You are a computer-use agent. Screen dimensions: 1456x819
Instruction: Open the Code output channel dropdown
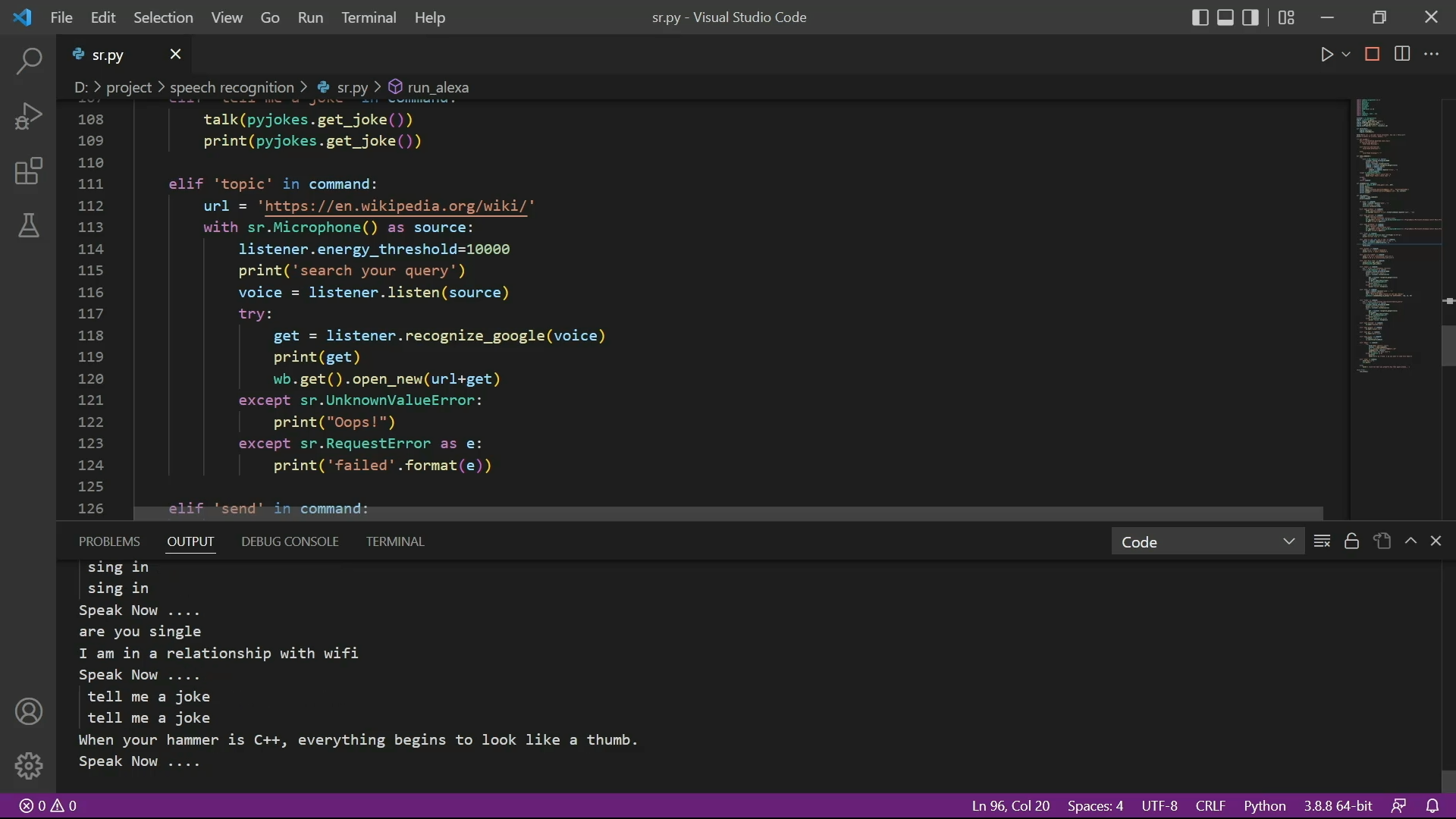tap(1207, 541)
